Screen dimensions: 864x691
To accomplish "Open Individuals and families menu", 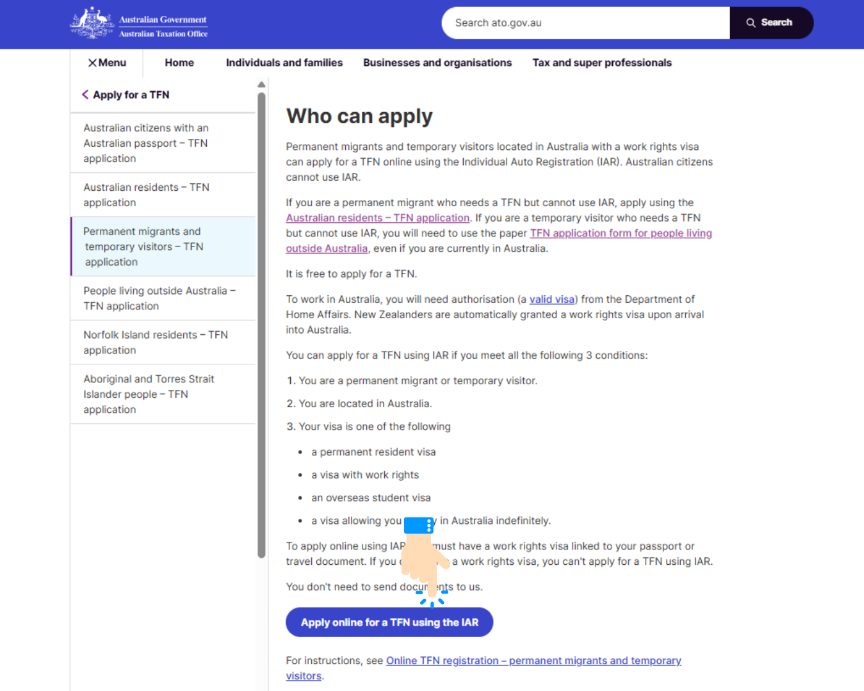I will click(284, 63).
